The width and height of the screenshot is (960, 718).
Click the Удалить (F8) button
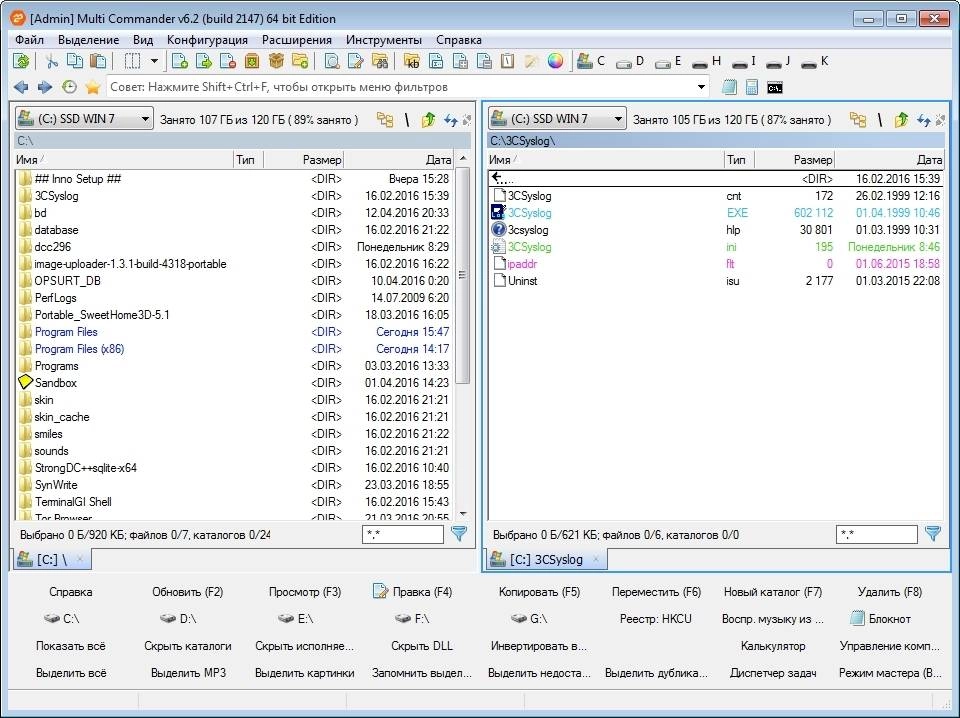click(x=890, y=592)
